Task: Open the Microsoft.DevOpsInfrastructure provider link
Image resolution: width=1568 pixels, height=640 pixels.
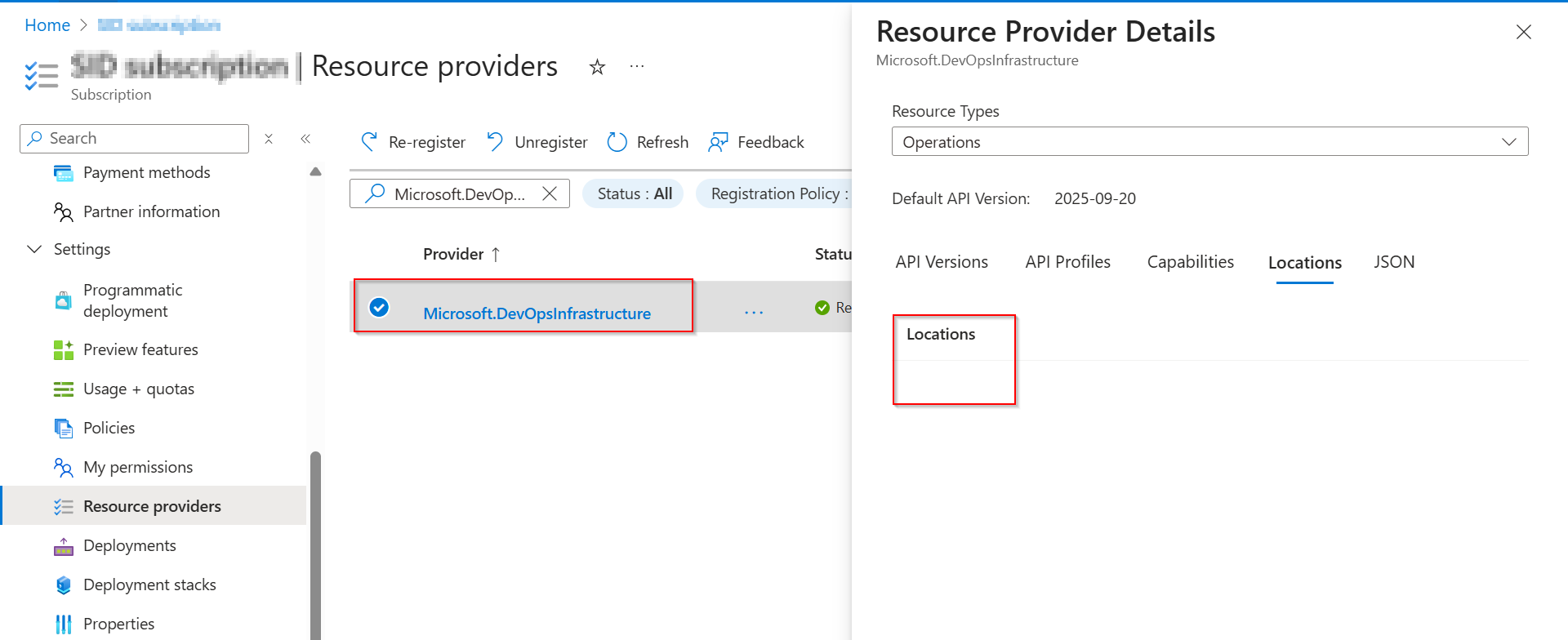Action: [x=537, y=313]
